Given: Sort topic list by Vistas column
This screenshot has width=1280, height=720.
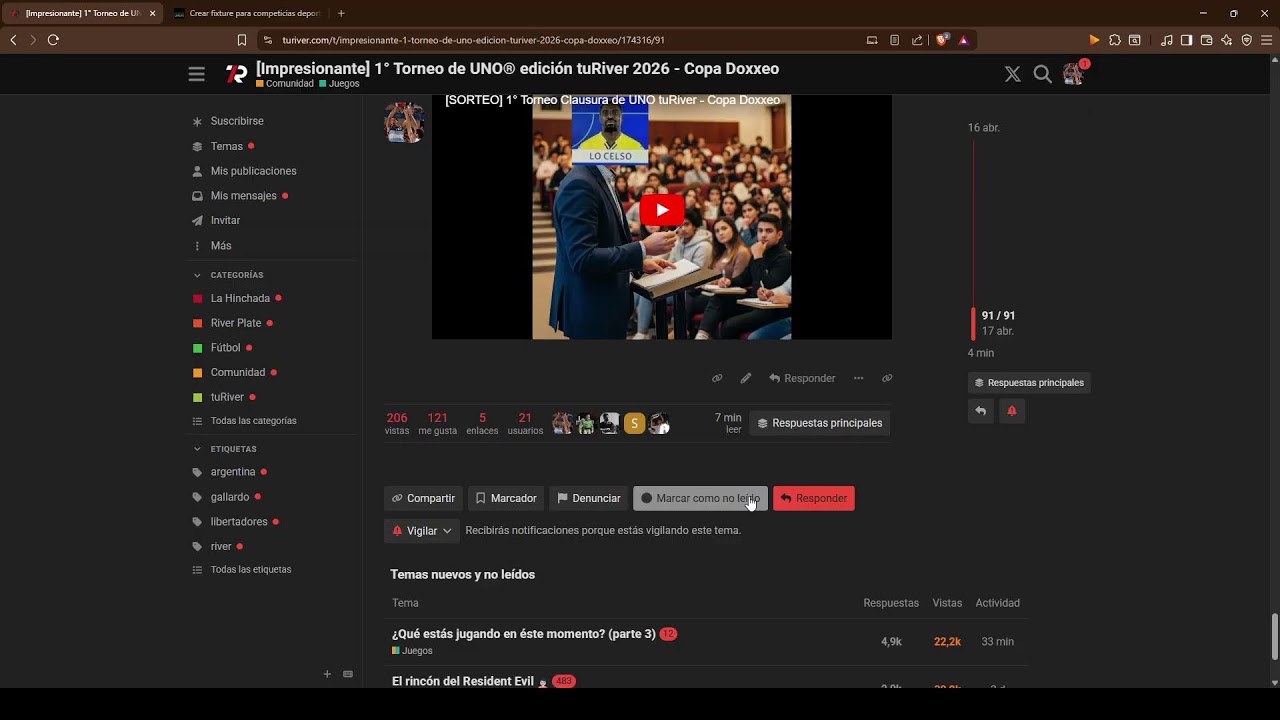Looking at the screenshot, I should 947,603.
